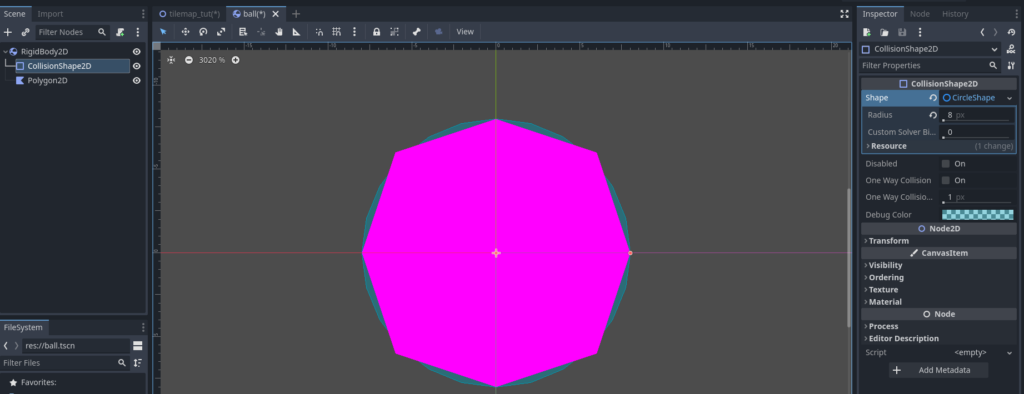Activate the Rotate Mode tool
Screen dimensions: 1024x394
tap(203, 31)
